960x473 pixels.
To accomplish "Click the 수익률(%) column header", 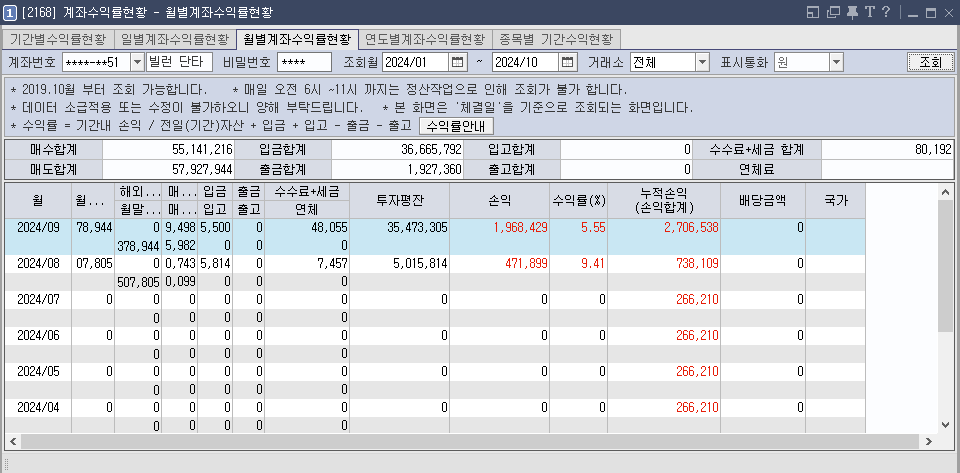I will tap(579, 200).
